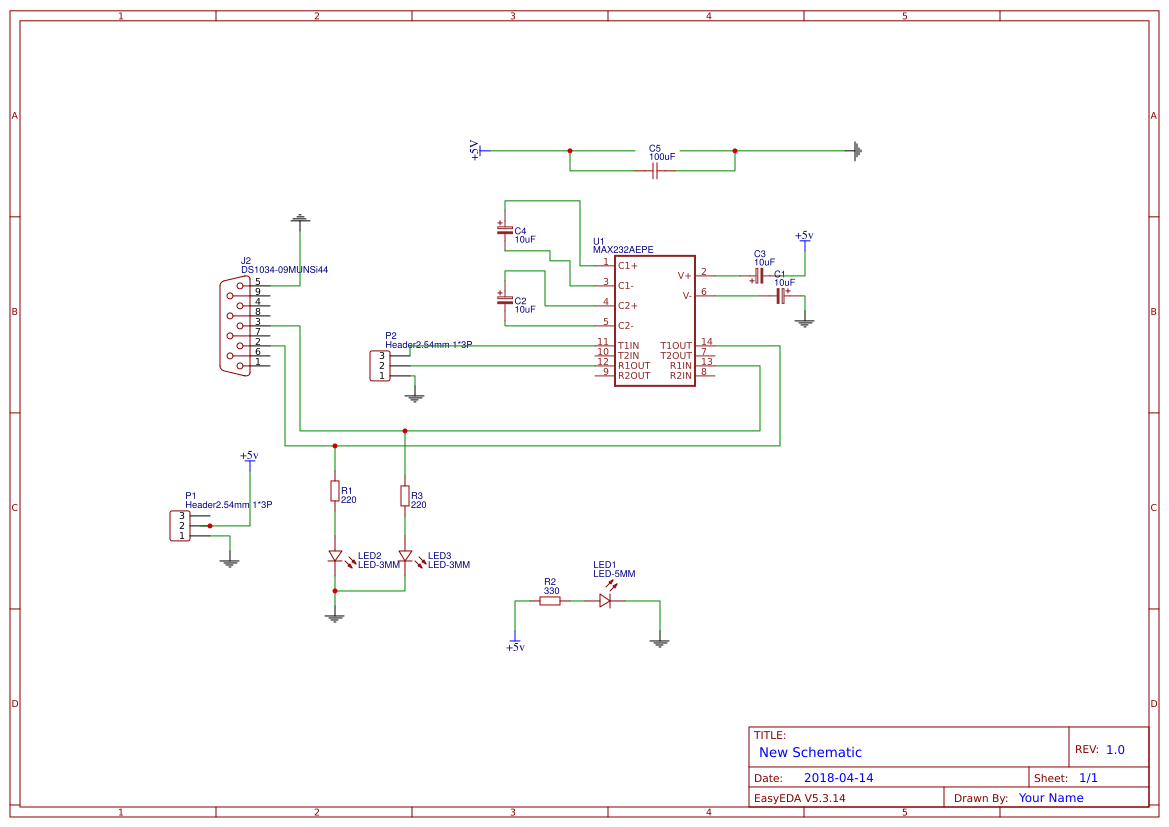
Task: Select resistor R2 330 symbol
Action: (550, 600)
